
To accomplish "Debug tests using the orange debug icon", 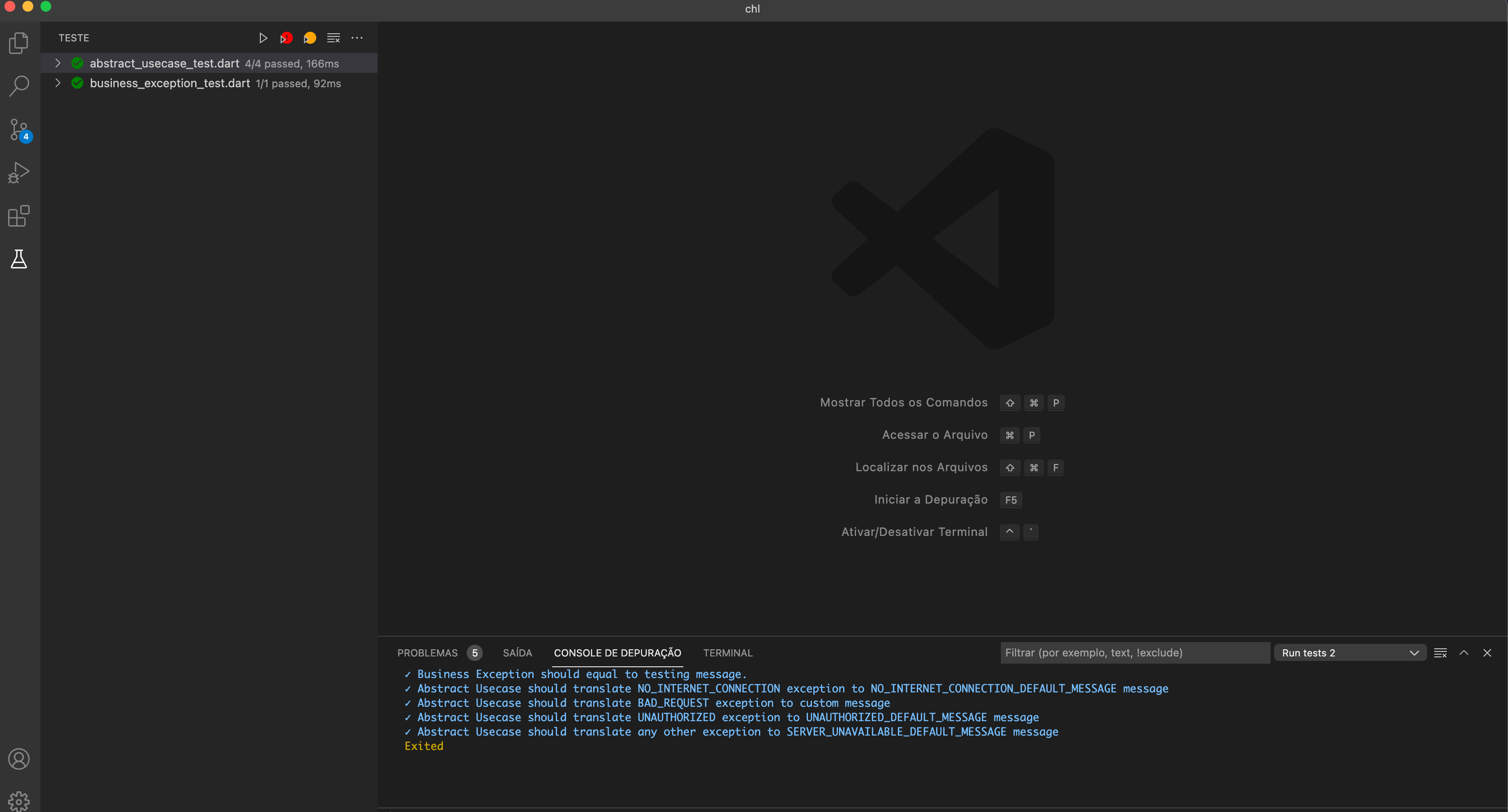I will pos(310,37).
